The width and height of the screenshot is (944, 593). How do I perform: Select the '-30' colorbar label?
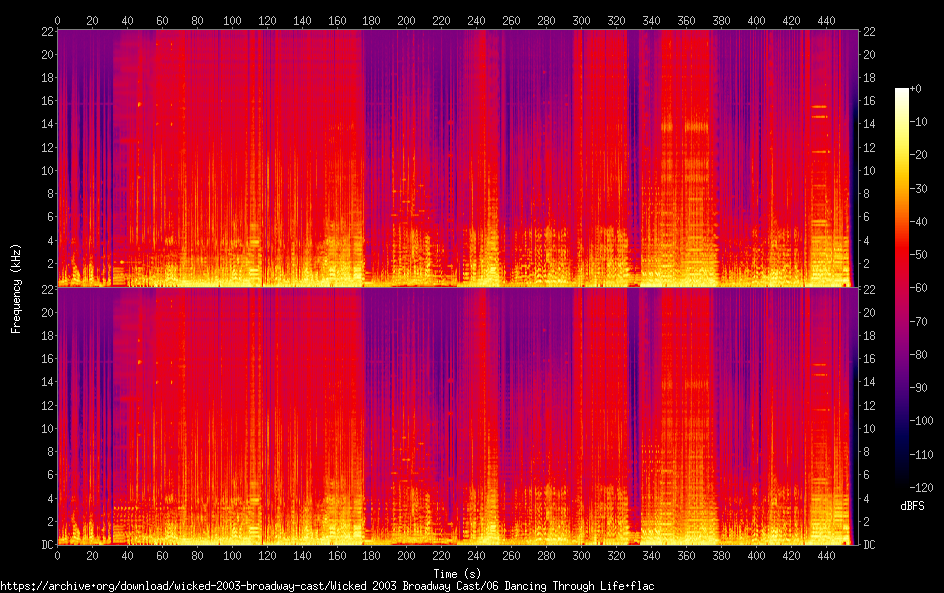point(918,188)
